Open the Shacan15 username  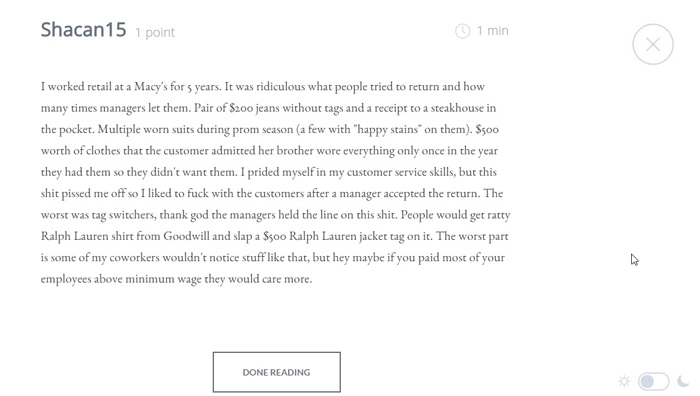pyautogui.click(x=83, y=29)
